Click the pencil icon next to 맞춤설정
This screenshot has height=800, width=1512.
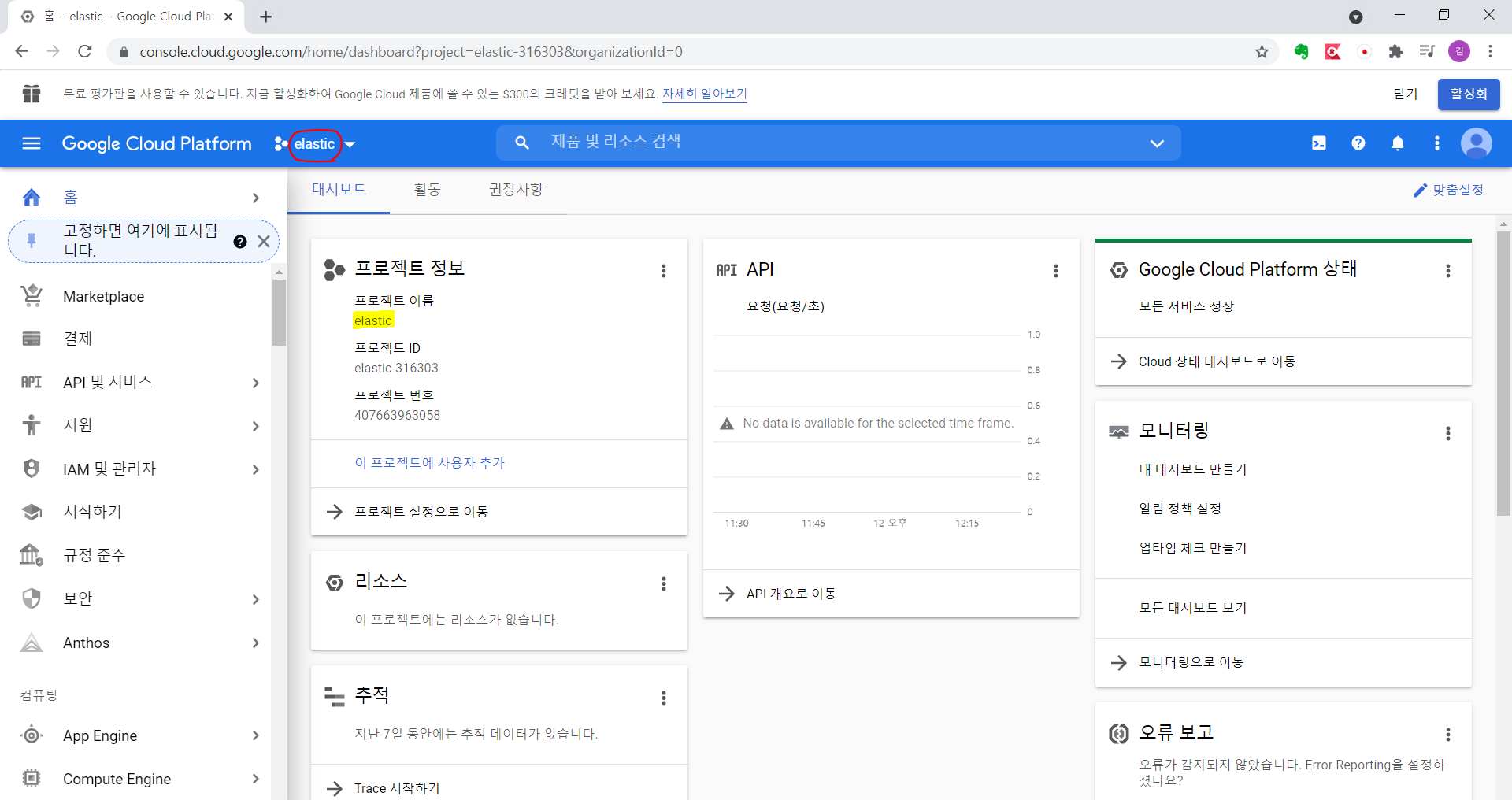coord(1420,191)
